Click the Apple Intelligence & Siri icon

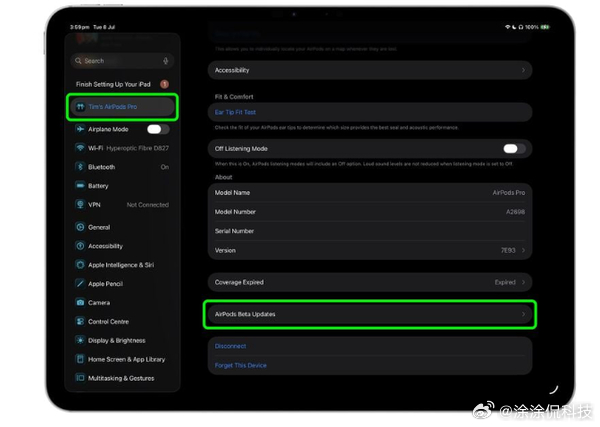[80, 265]
